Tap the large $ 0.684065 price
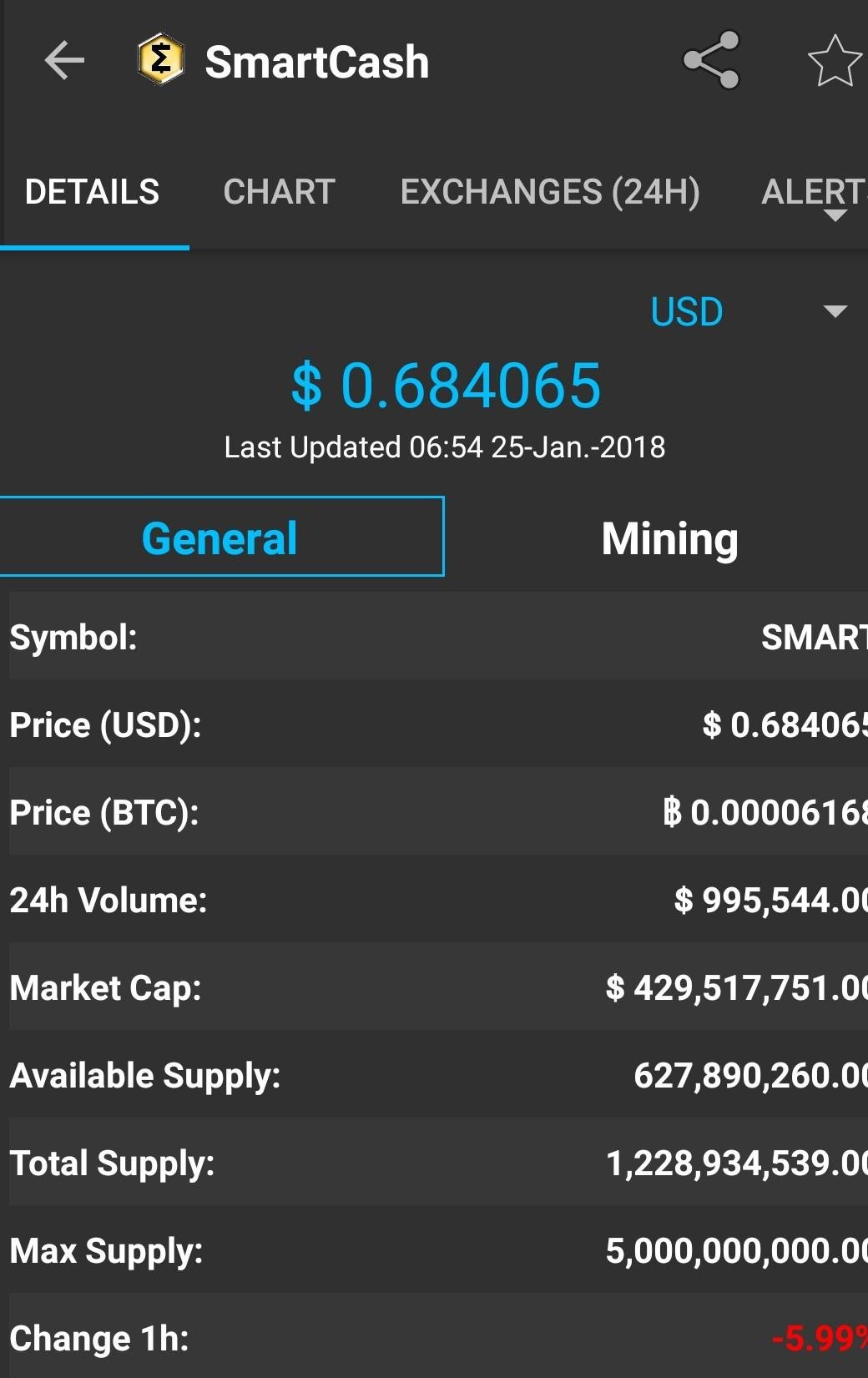 (446, 386)
